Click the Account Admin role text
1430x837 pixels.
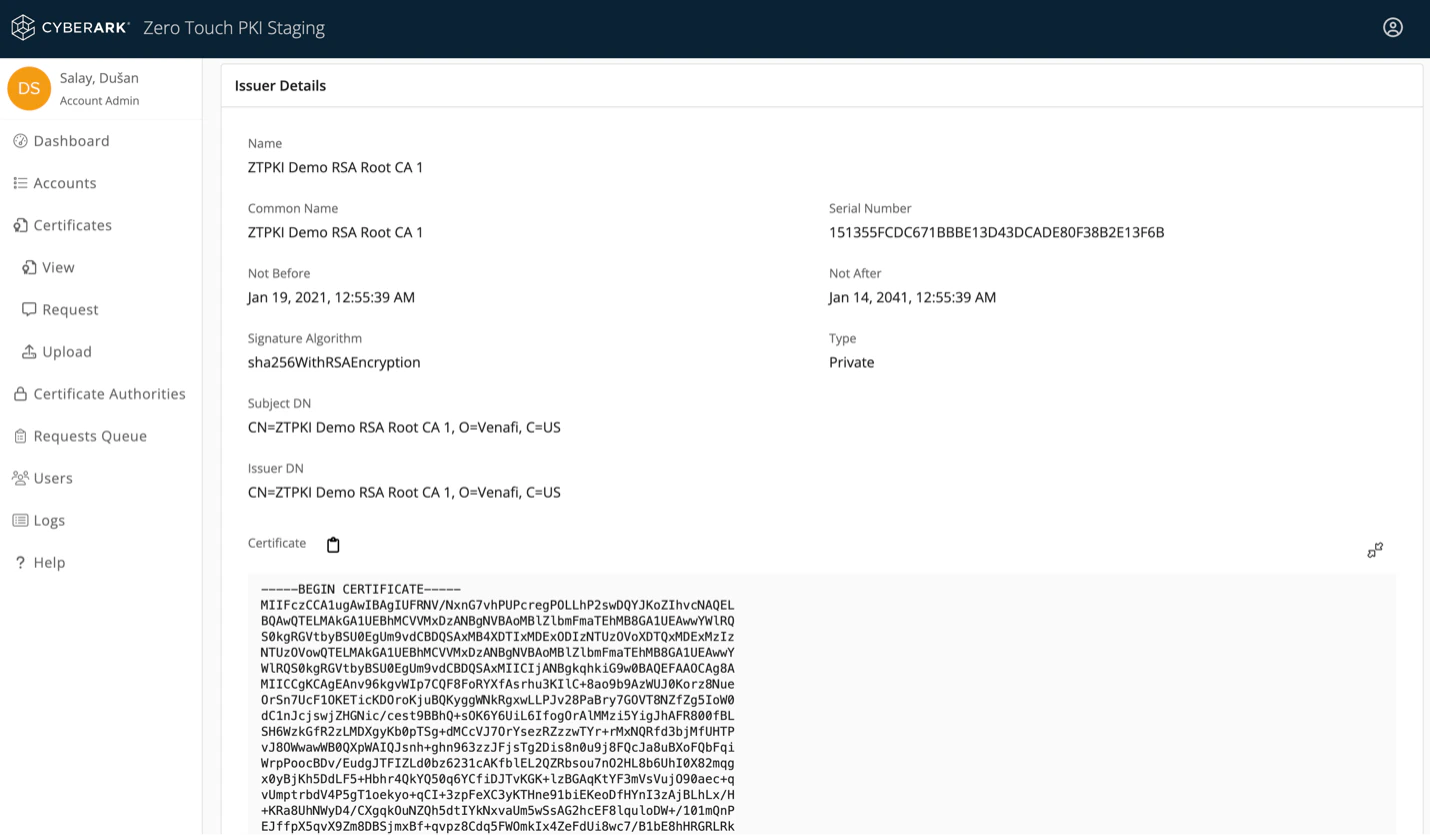click(x=99, y=101)
